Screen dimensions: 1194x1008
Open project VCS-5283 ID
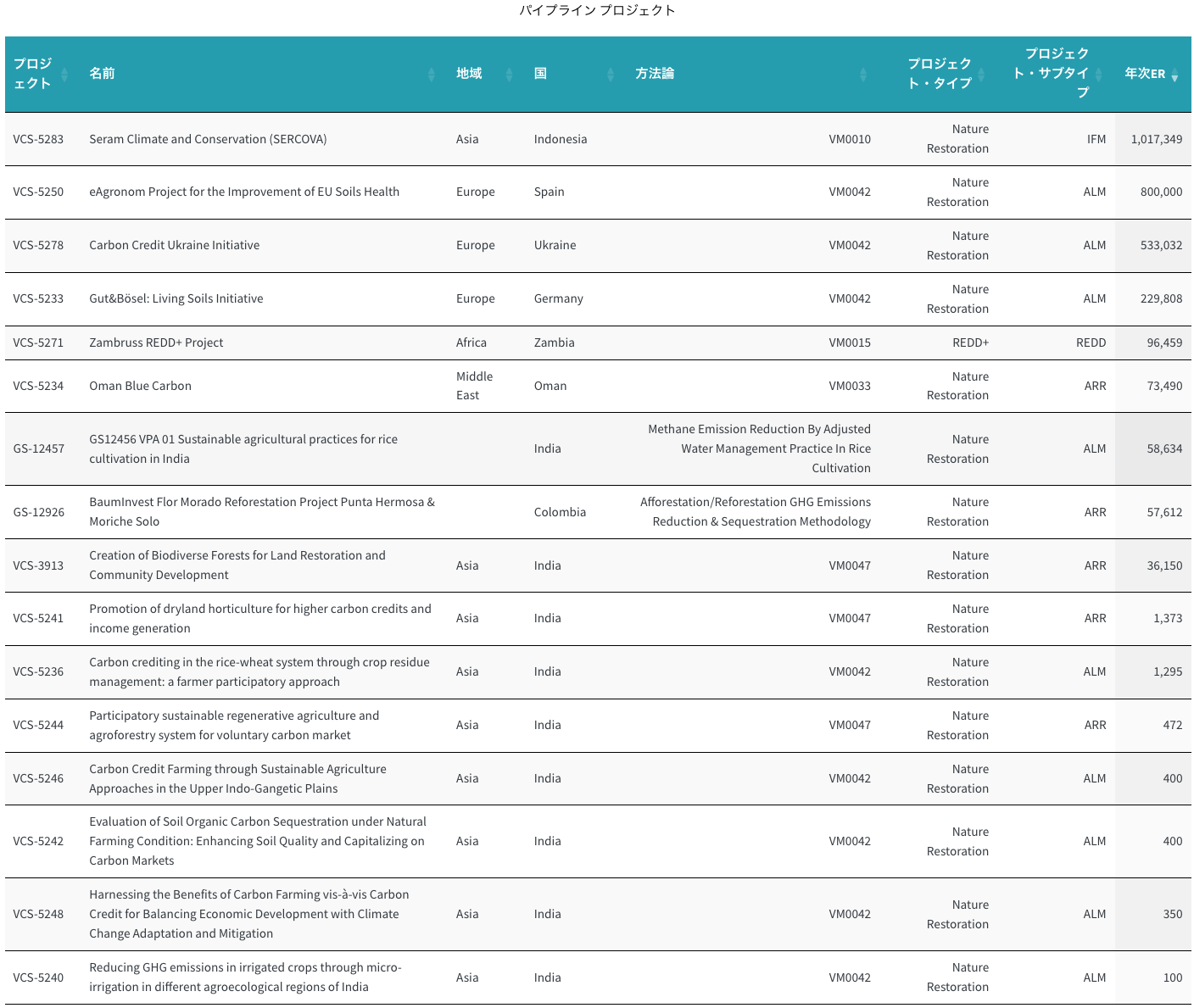pyautogui.click(x=38, y=139)
